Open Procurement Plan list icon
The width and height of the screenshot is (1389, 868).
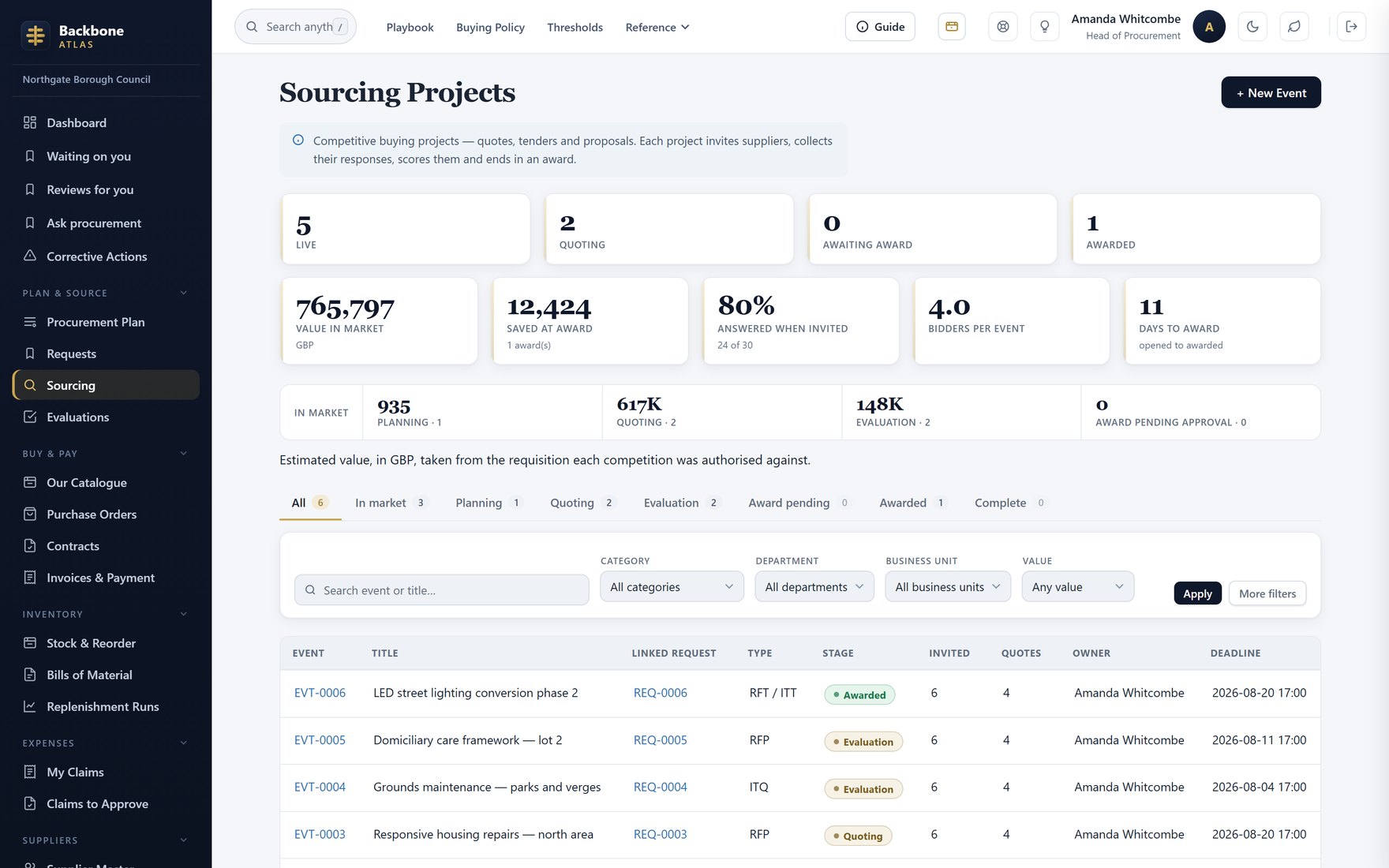(x=30, y=322)
